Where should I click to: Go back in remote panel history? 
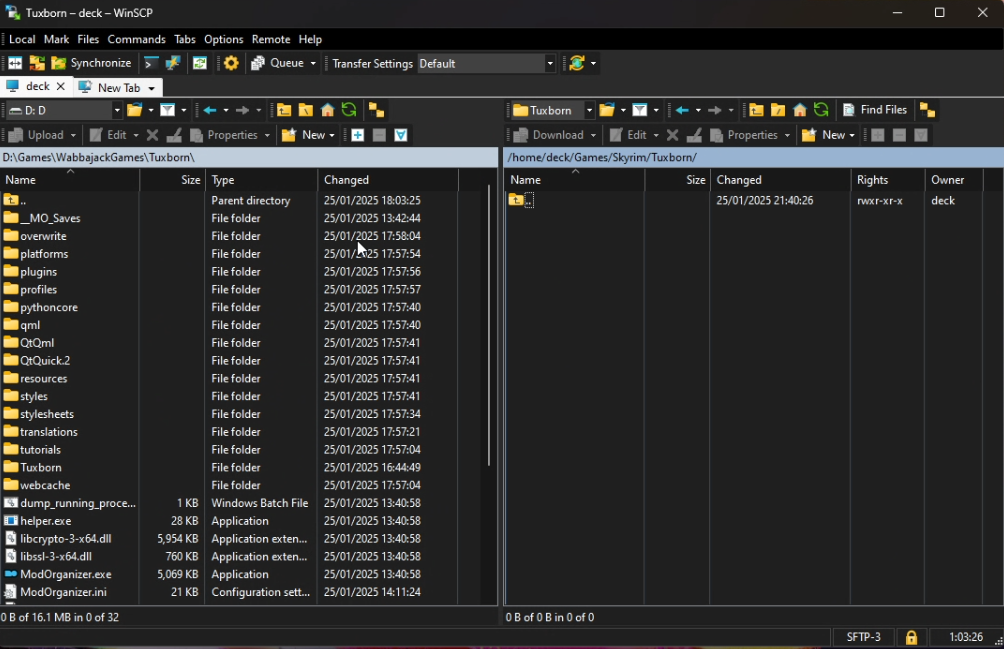[x=683, y=110]
